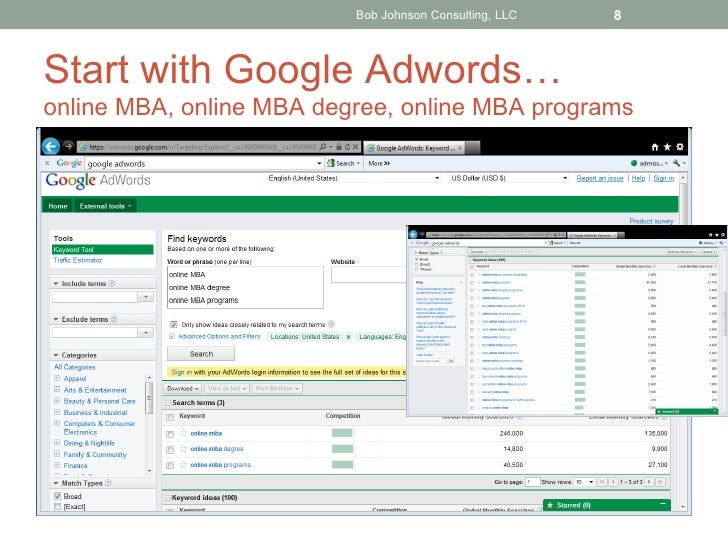This screenshot has height=546, width=728.
Task: Click the blue browser Back arrow
Action: (x=51, y=146)
